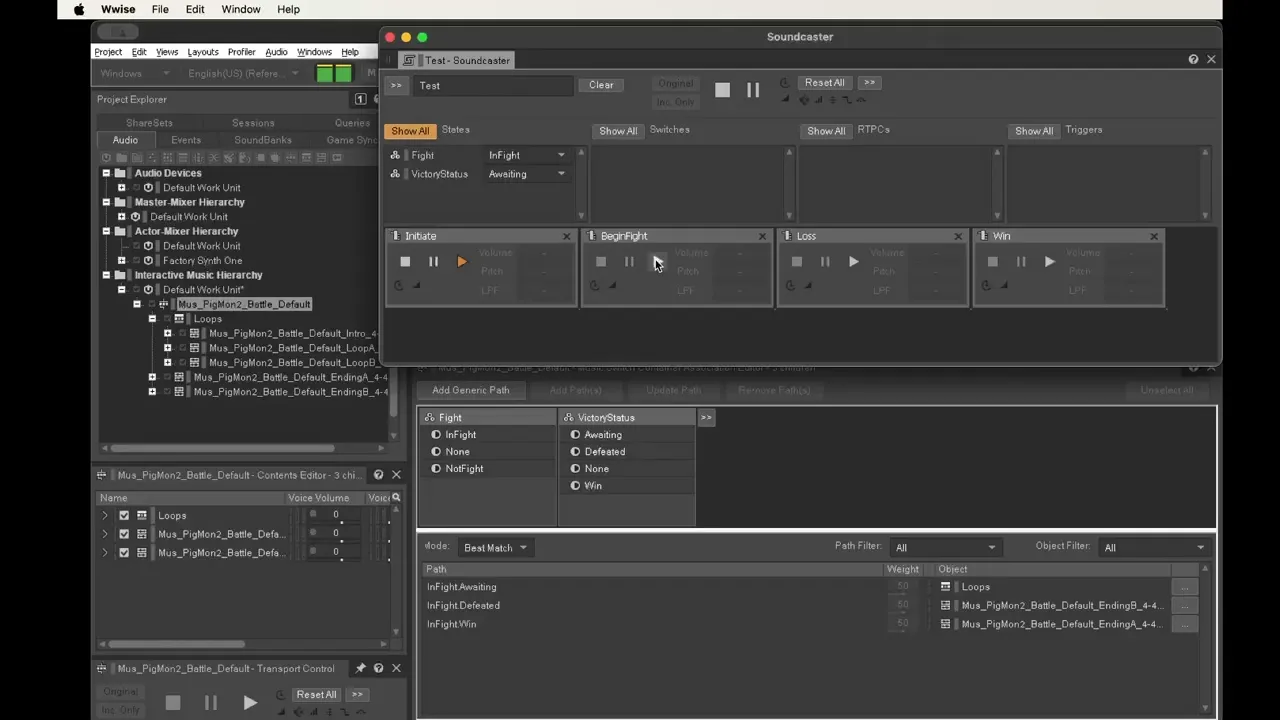Stop the Win event playback
Screen dimensions: 1280x720
(x=993, y=262)
